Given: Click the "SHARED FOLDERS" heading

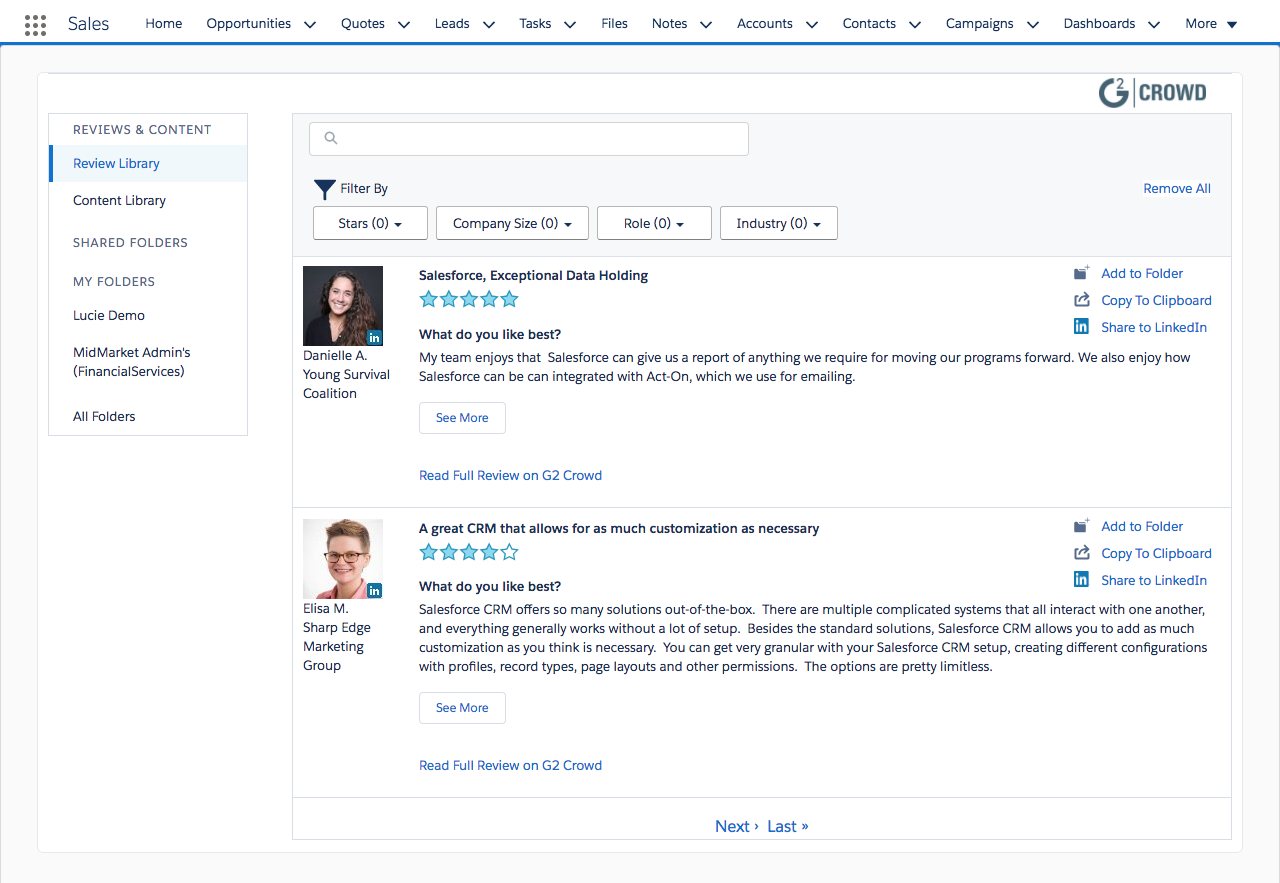Looking at the screenshot, I should (130, 242).
